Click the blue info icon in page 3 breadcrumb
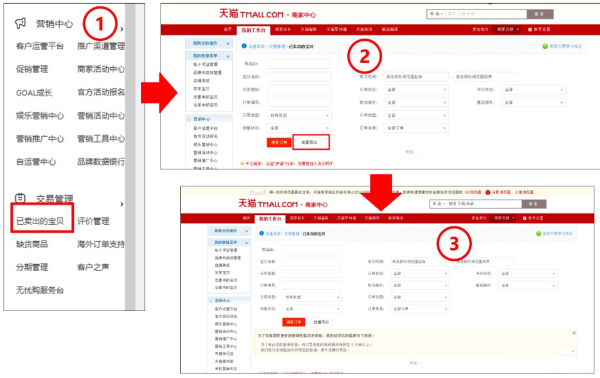This screenshot has height=378, width=600. pyautogui.click(x=261, y=233)
